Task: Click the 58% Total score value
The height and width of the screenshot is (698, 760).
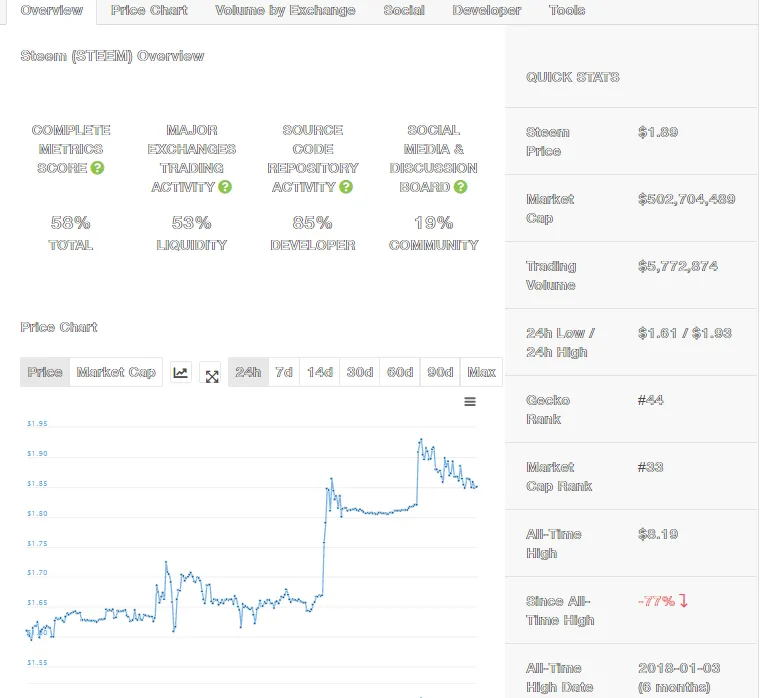Action: click(71, 223)
